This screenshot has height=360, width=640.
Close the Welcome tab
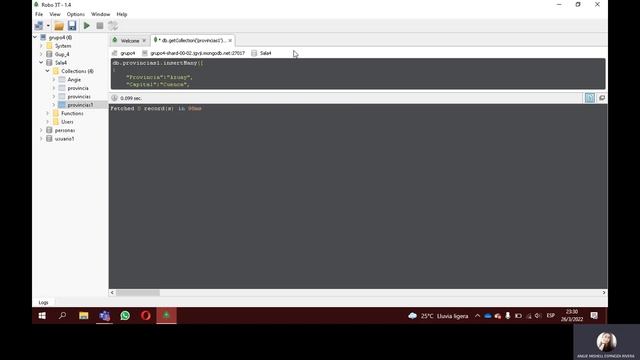[144, 40]
